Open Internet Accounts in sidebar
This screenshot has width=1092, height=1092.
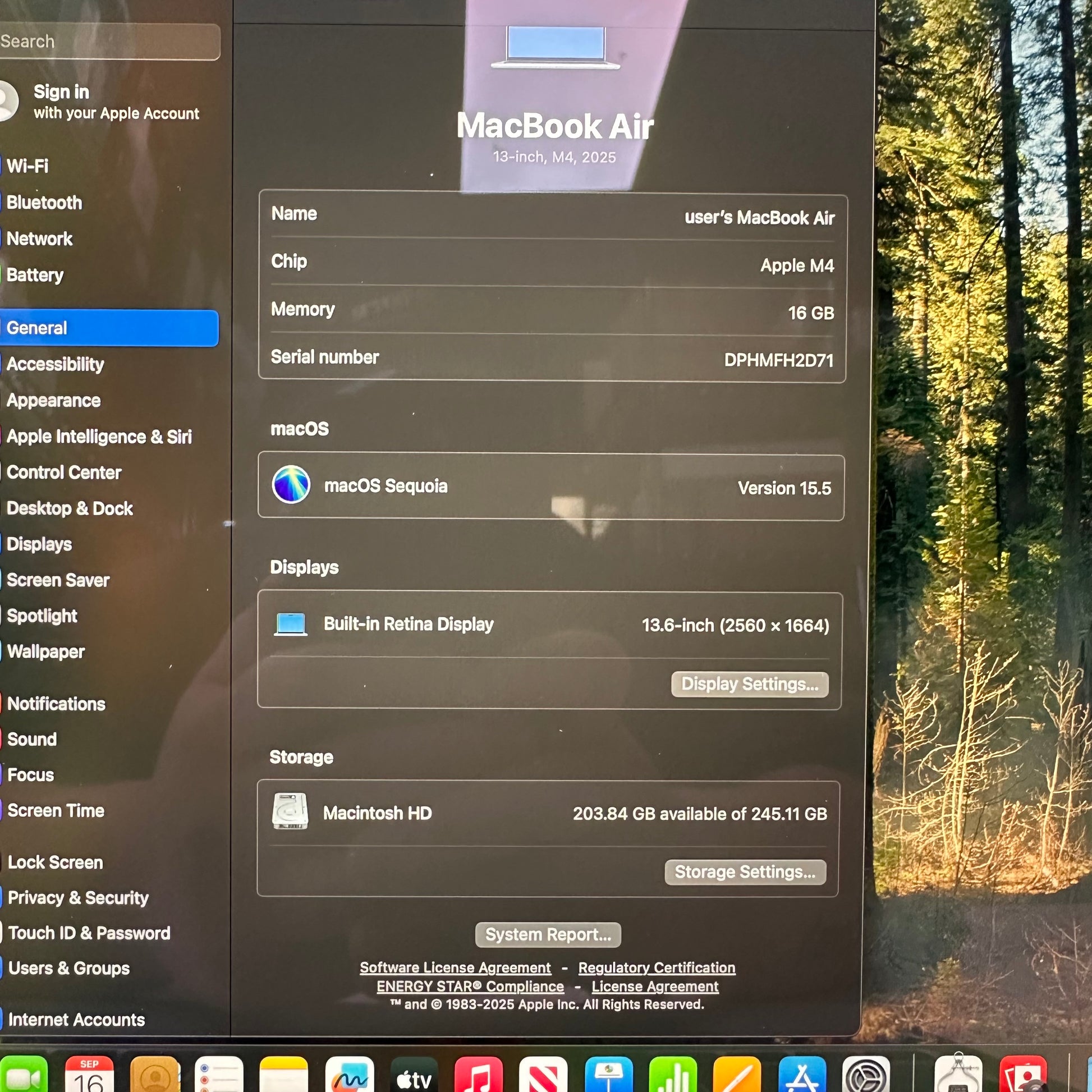pyautogui.click(x=77, y=1020)
